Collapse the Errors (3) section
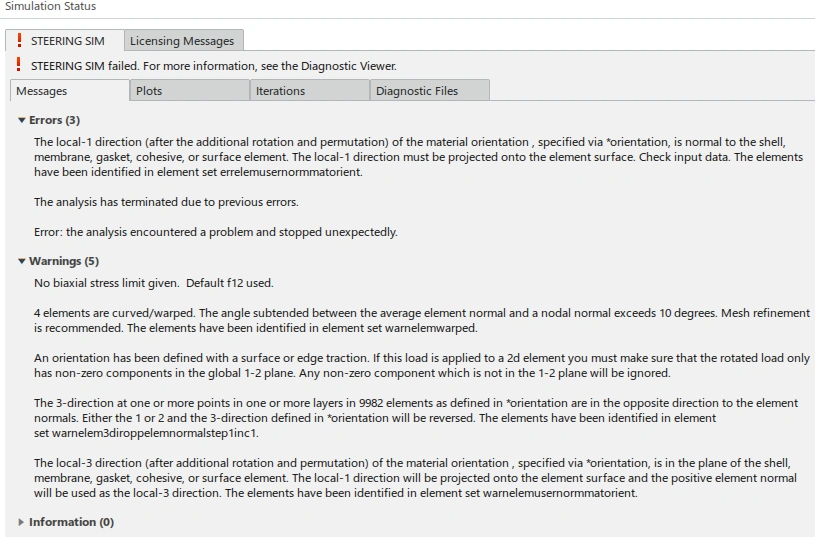The width and height of the screenshot is (815, 537). (x=22, y=121)
